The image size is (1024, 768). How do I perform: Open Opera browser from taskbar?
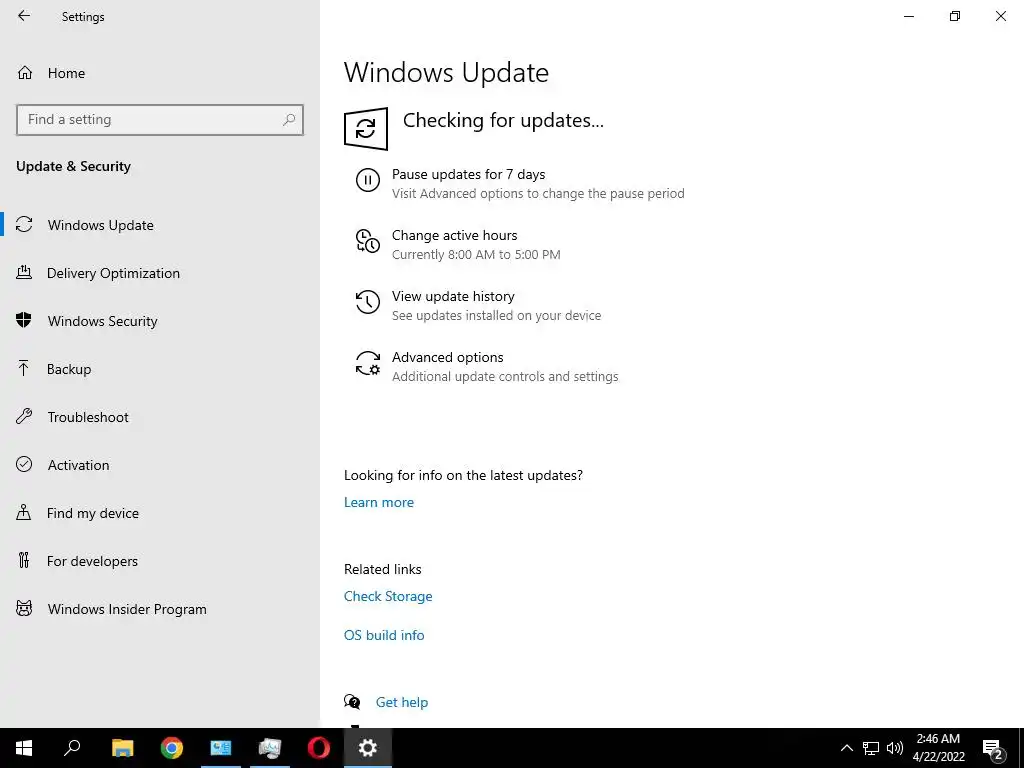point(319,748)
